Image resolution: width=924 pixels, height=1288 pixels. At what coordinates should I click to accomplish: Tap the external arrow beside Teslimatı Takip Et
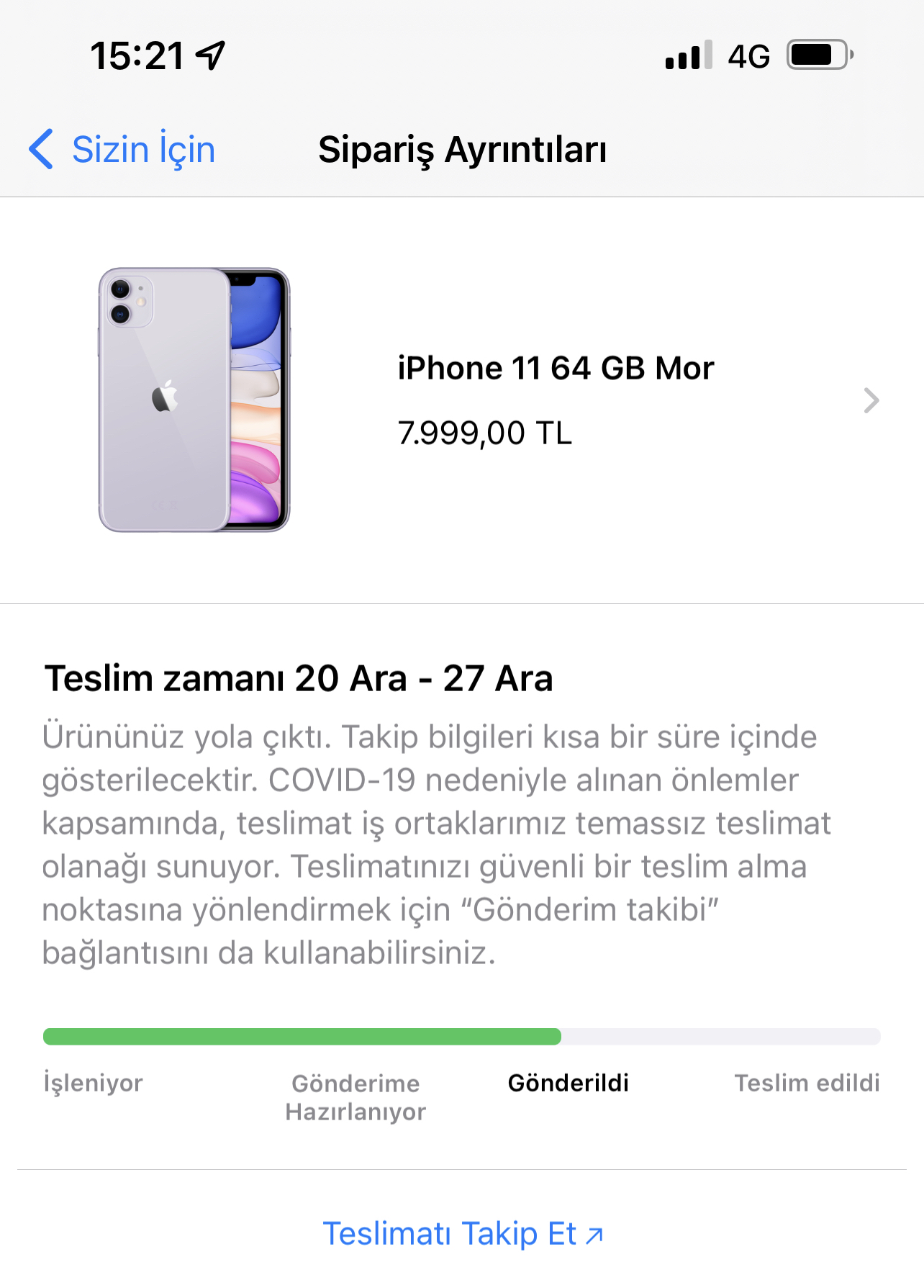[x=594, y=1236]
